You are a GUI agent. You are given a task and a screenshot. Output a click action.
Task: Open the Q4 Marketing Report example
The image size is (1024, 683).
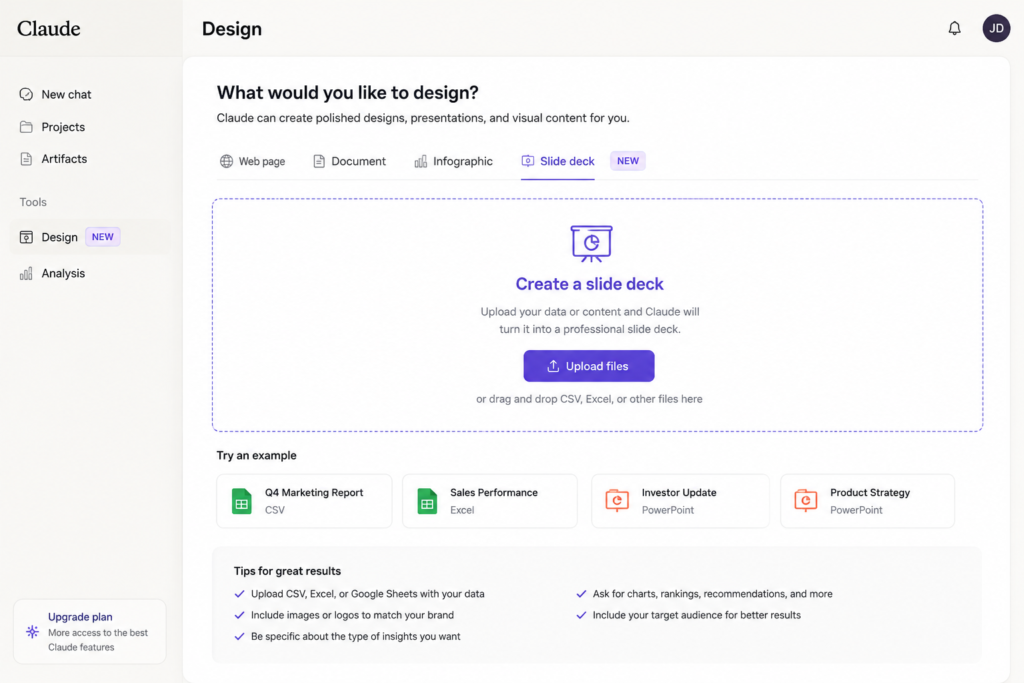[x=304, y=501]
